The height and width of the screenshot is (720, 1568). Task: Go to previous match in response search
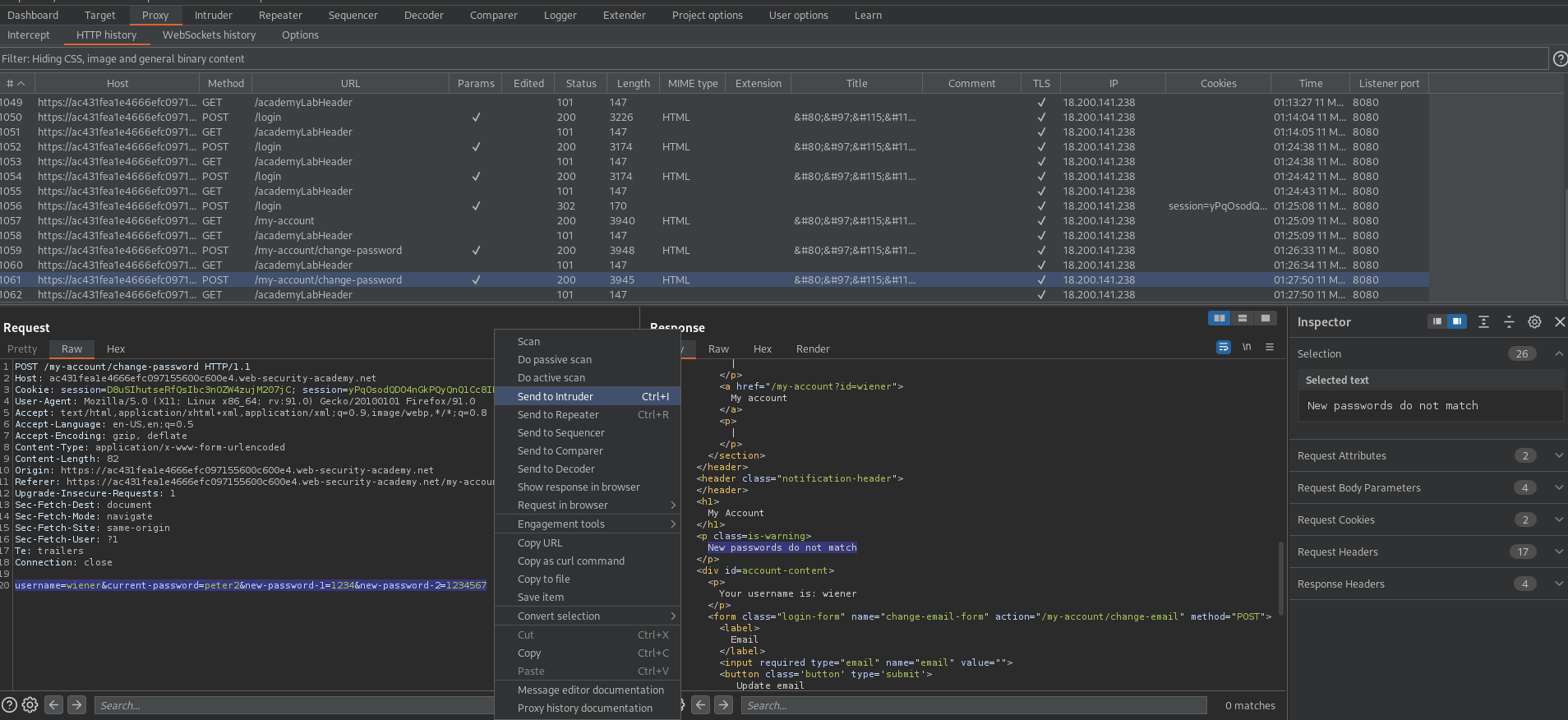tap(700, 704)
